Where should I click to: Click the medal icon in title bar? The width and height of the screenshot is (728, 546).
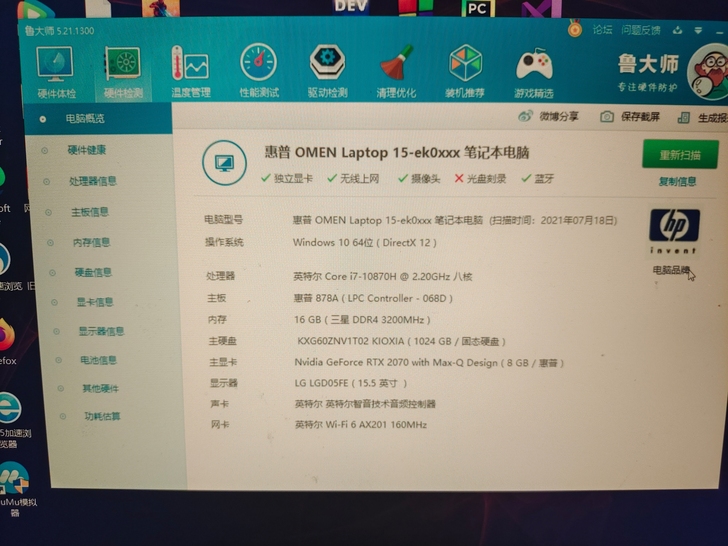(x=575, y=29)
